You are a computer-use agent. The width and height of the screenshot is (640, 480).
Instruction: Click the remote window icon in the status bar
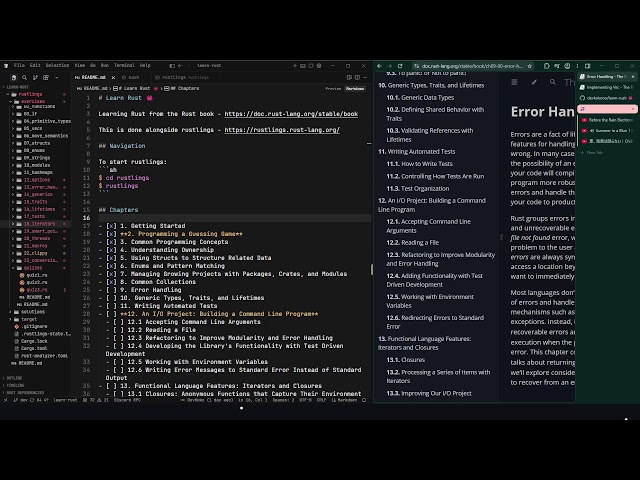tap(5, 400)
